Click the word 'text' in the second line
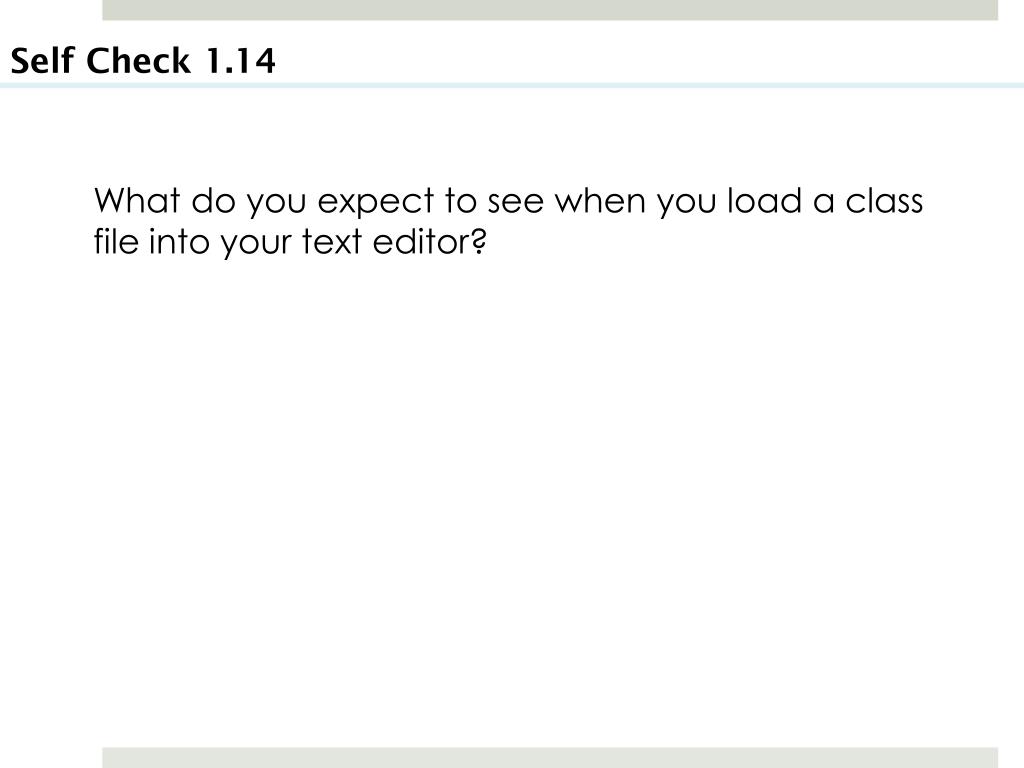This screenshot has height=768, width=1024. point(332,242)
